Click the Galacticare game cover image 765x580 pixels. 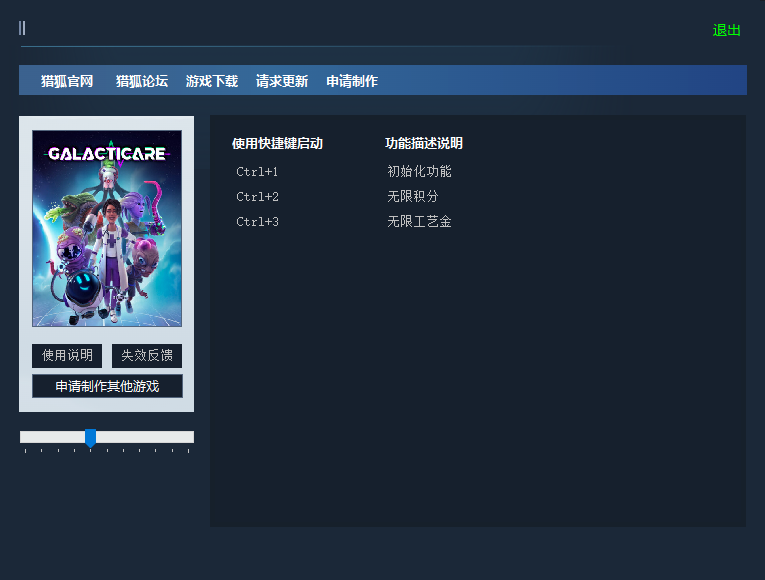107,228
